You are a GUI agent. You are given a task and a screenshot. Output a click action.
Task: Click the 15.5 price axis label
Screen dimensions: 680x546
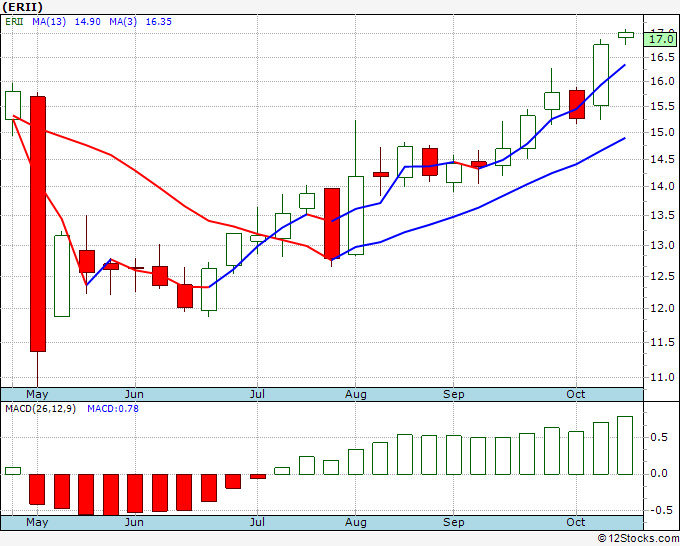point(662,107)
